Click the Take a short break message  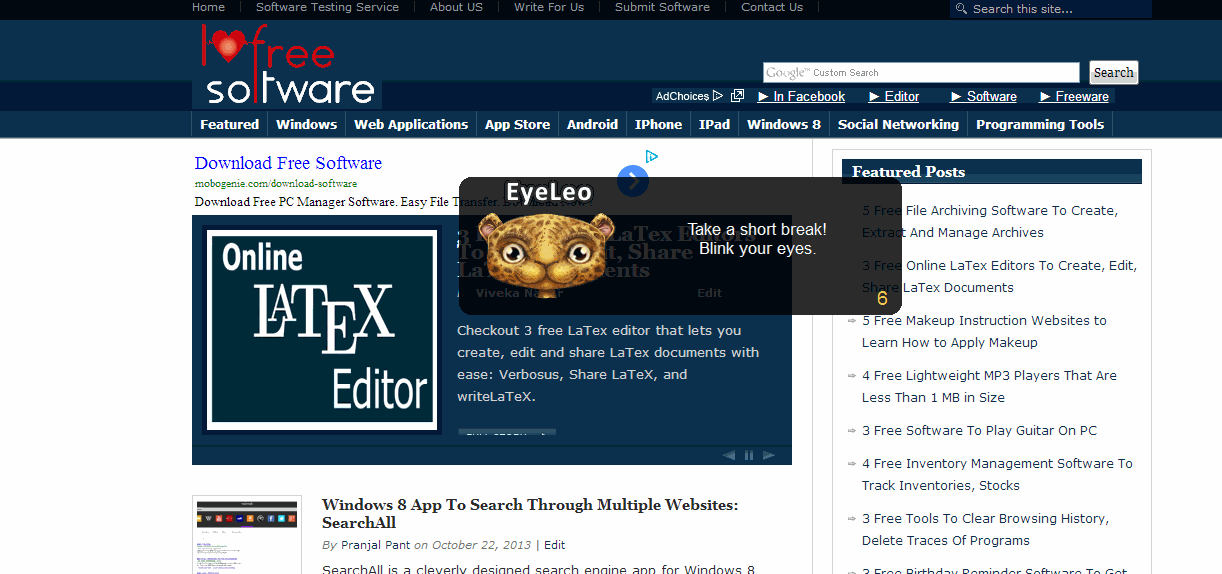coord(757,239)
